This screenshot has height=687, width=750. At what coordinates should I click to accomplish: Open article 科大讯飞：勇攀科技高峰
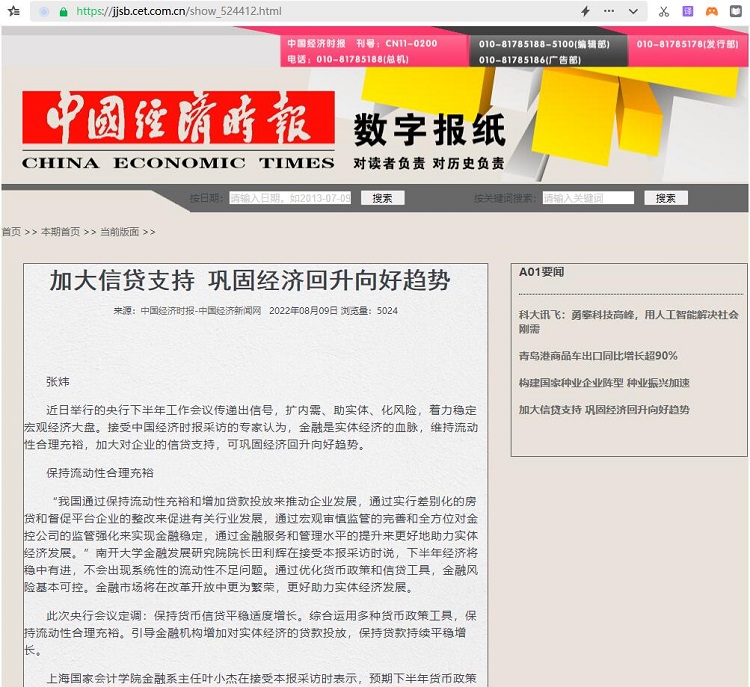tap(628, 321)
